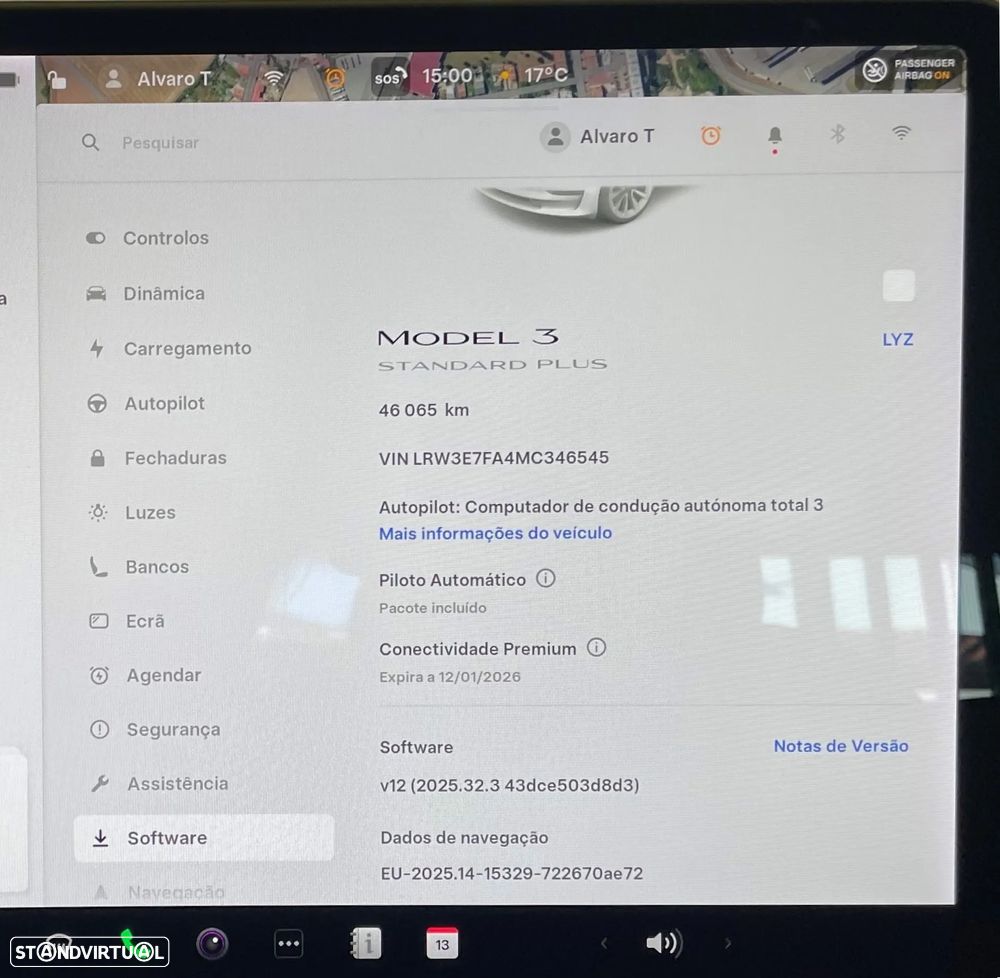This screenshot has width=1000, height=978.
Task: Open Wi-Fi settings icon in settings header
Action: point(901,133)
